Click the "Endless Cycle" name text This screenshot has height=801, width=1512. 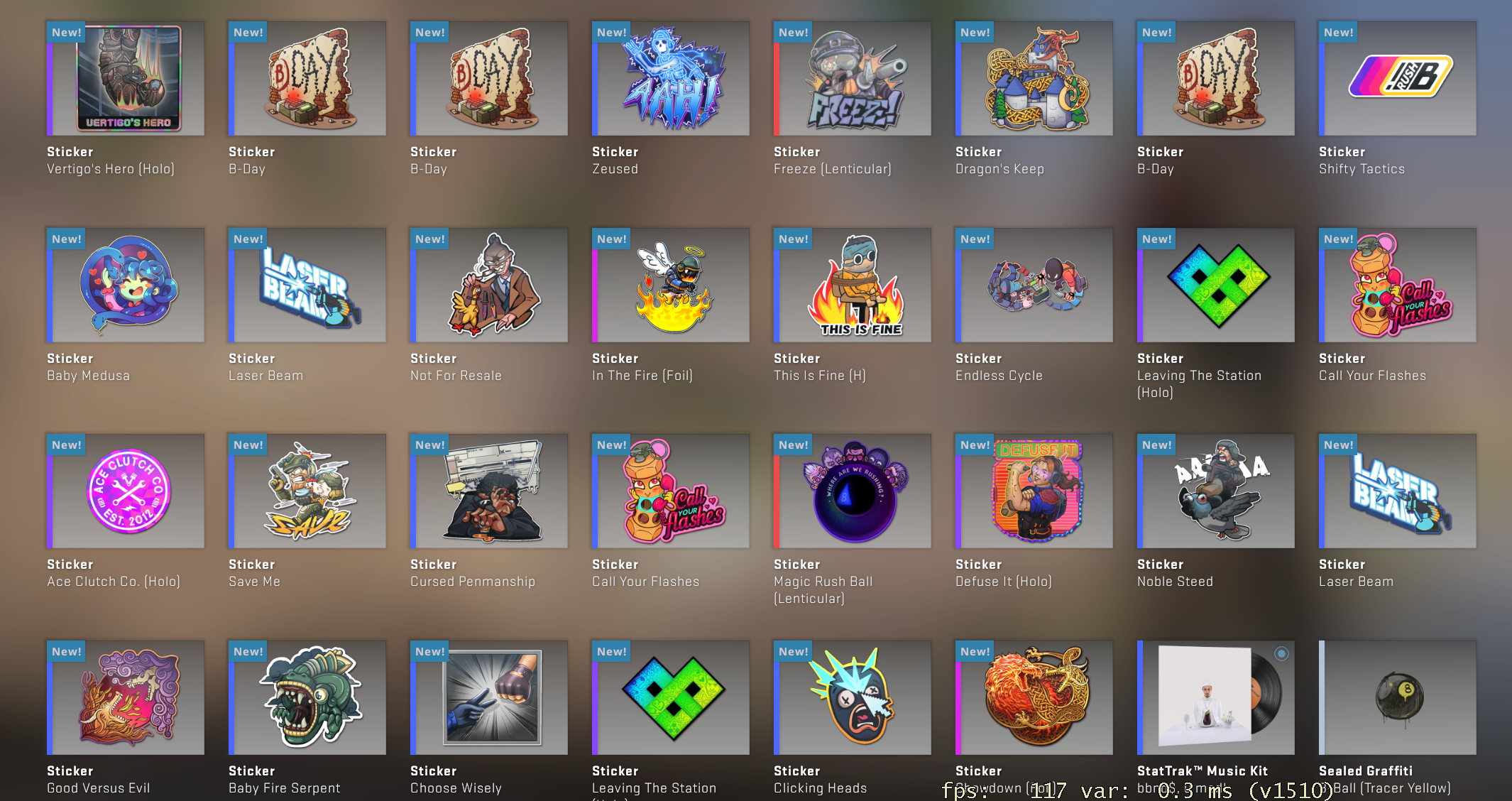coord(999,376)
